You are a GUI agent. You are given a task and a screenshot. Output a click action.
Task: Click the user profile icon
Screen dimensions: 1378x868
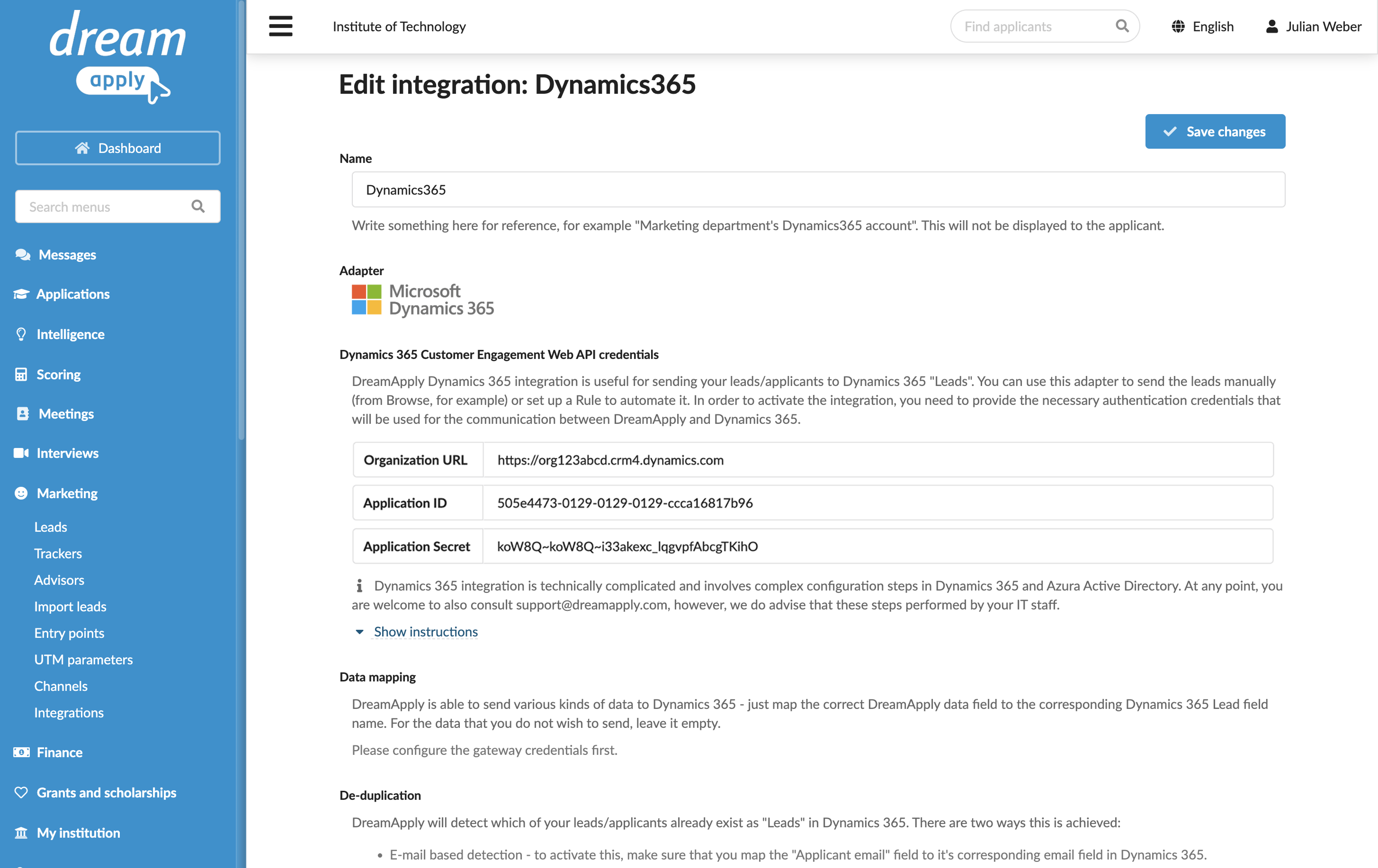pyautogui.click(x=1271, y=27)
